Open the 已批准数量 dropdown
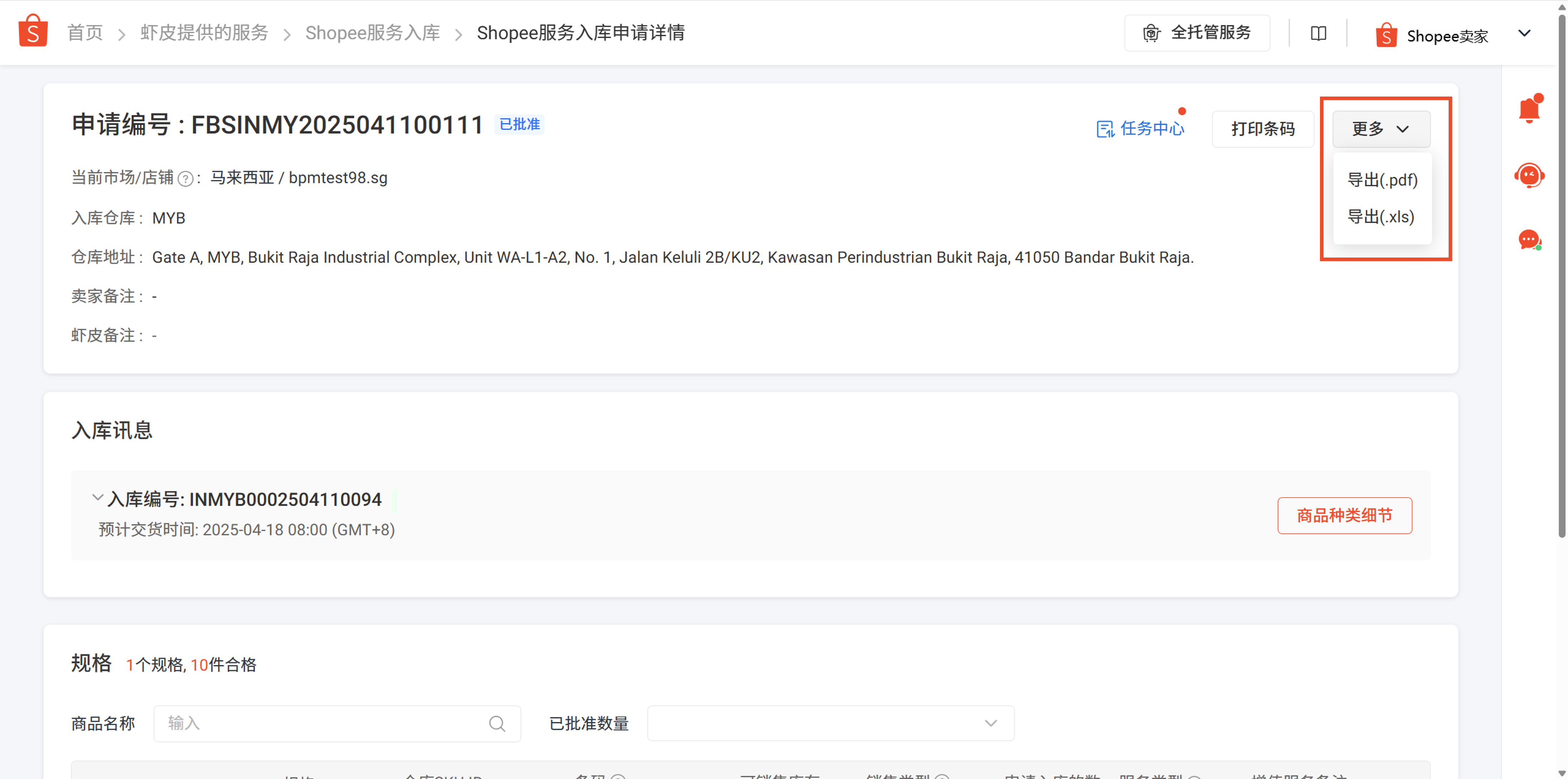 click(x=830, y=723)
